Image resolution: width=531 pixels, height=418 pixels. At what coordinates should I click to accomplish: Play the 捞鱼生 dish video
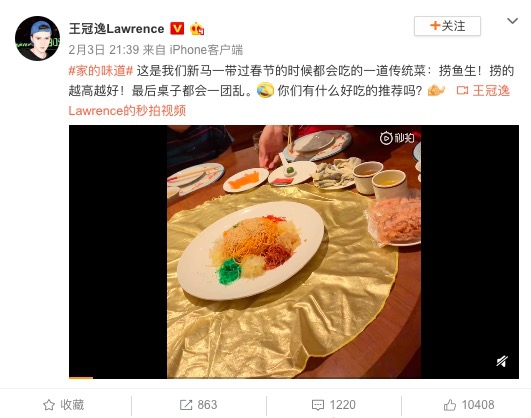pyautogui.click(x=294, y=252)
